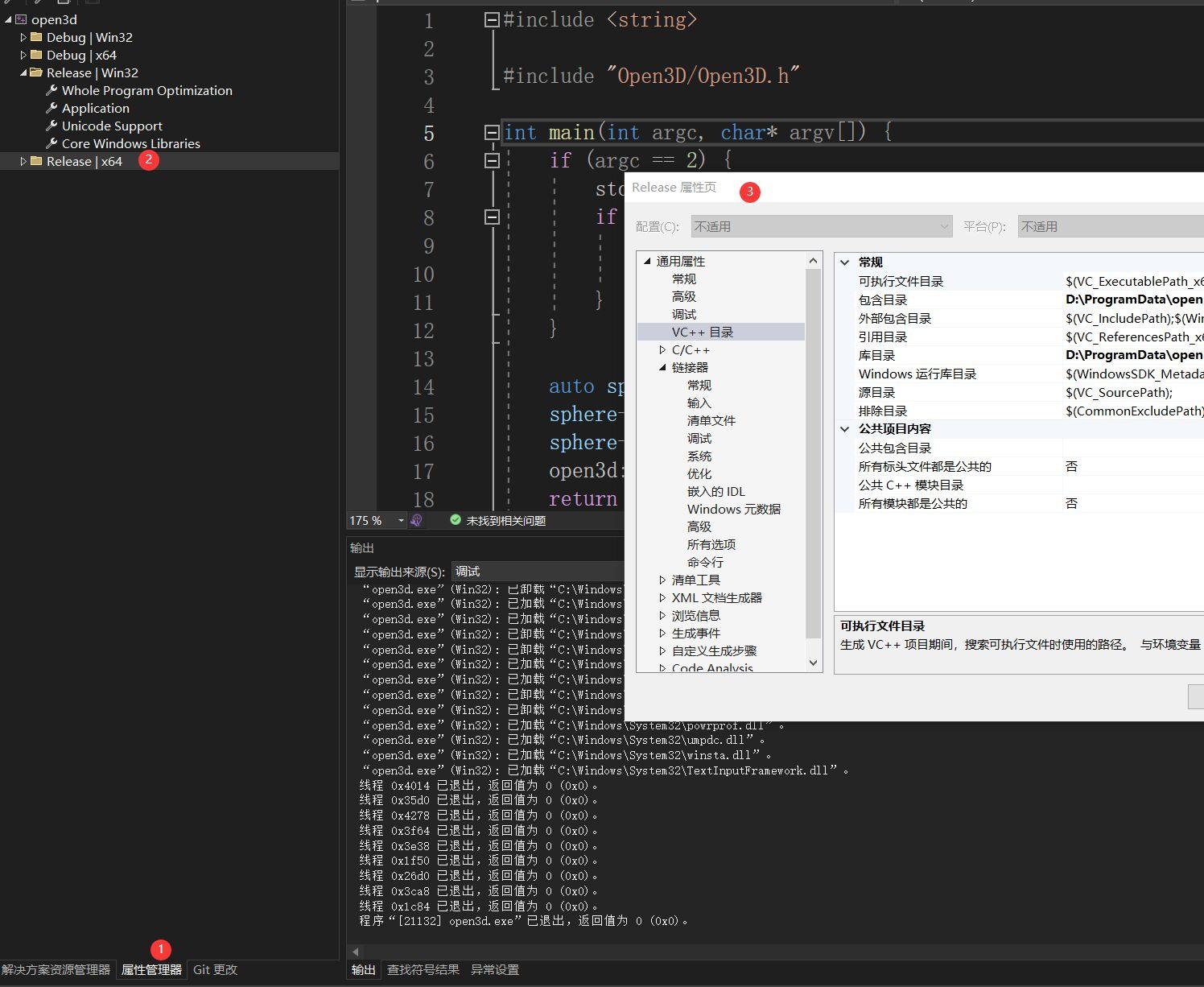Click the green checkmark no-issues status icon
1204x987 pixels.
coord(456,520)
